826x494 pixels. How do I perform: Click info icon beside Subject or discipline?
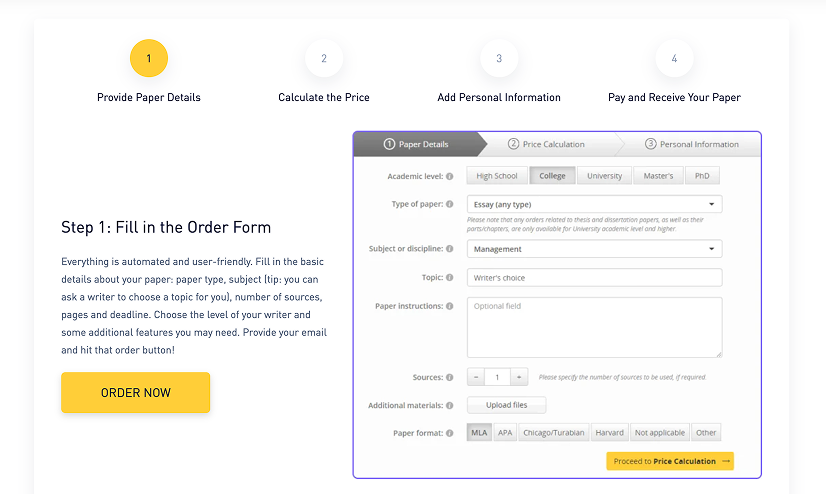coord(450,249)
